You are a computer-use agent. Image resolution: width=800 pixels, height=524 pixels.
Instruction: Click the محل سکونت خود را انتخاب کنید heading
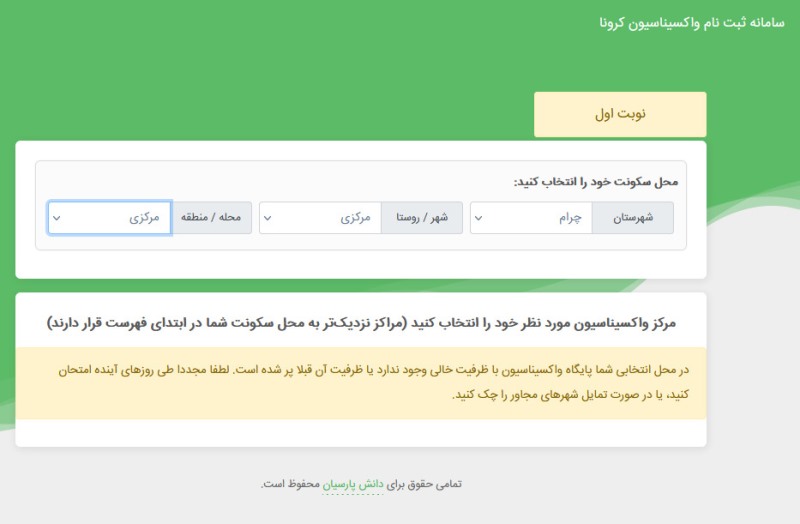[596, 182]
